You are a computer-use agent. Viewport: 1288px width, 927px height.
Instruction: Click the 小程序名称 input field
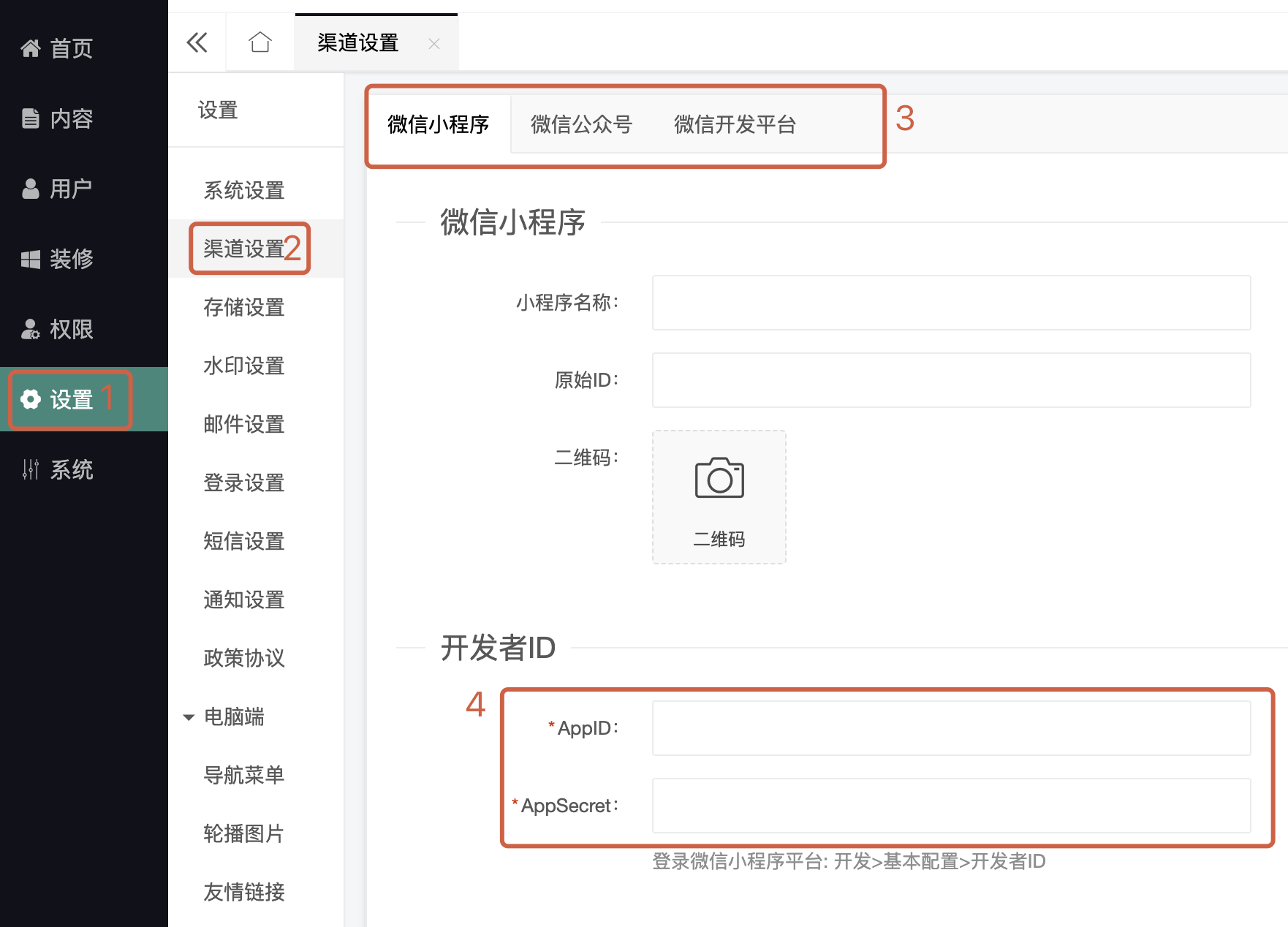point(951,303)
